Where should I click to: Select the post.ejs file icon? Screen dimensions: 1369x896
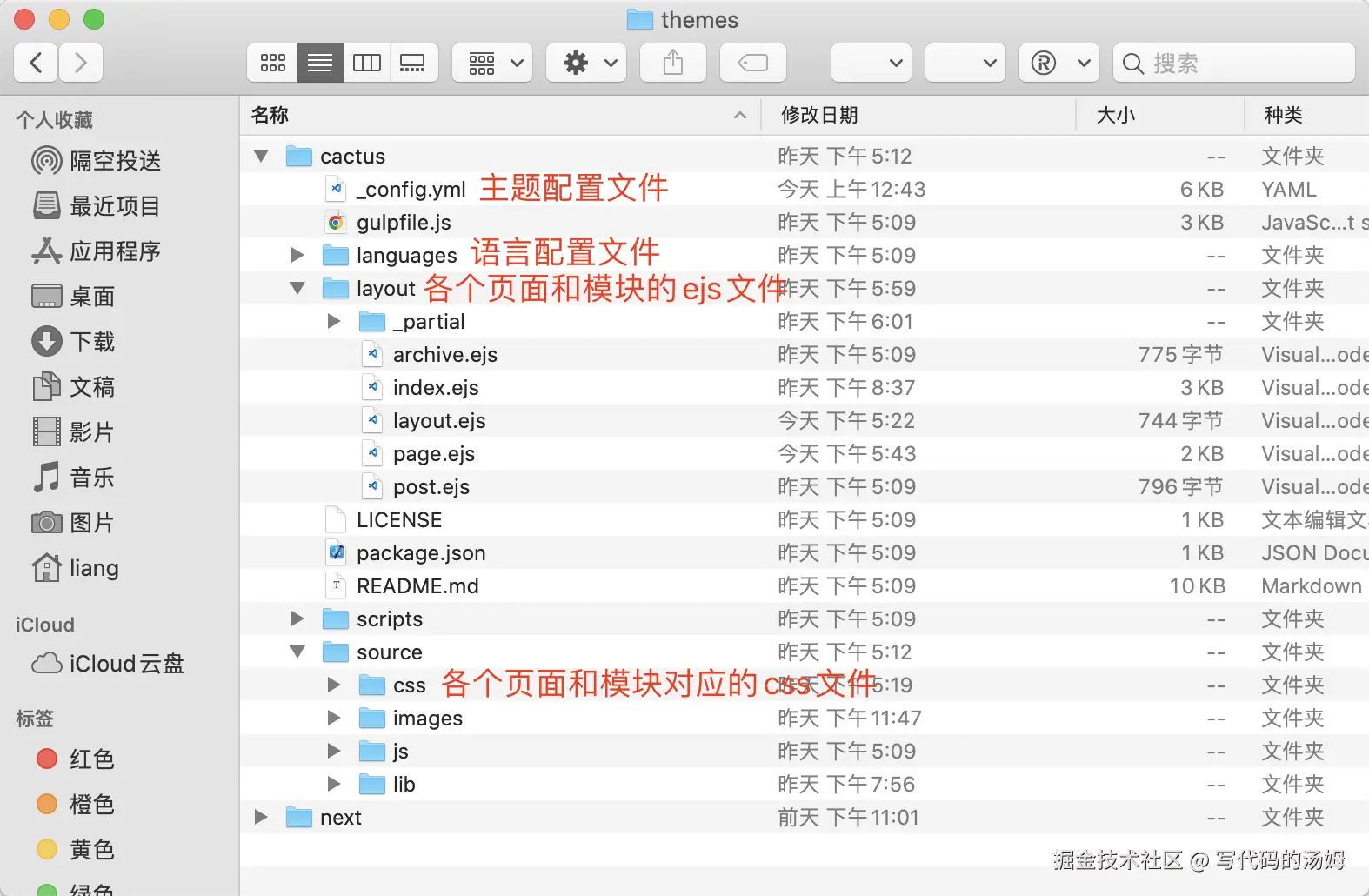(x=372, y=486)
